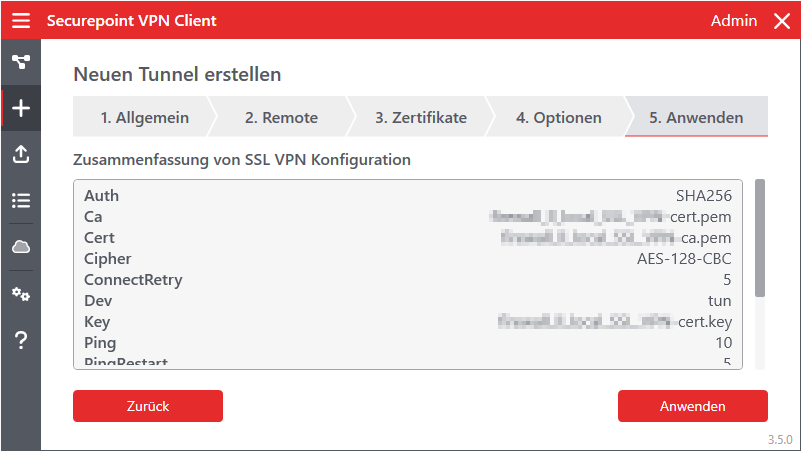The image size is (801, 451).
Task: Open the hamburger menu
Action: [21, 21]
